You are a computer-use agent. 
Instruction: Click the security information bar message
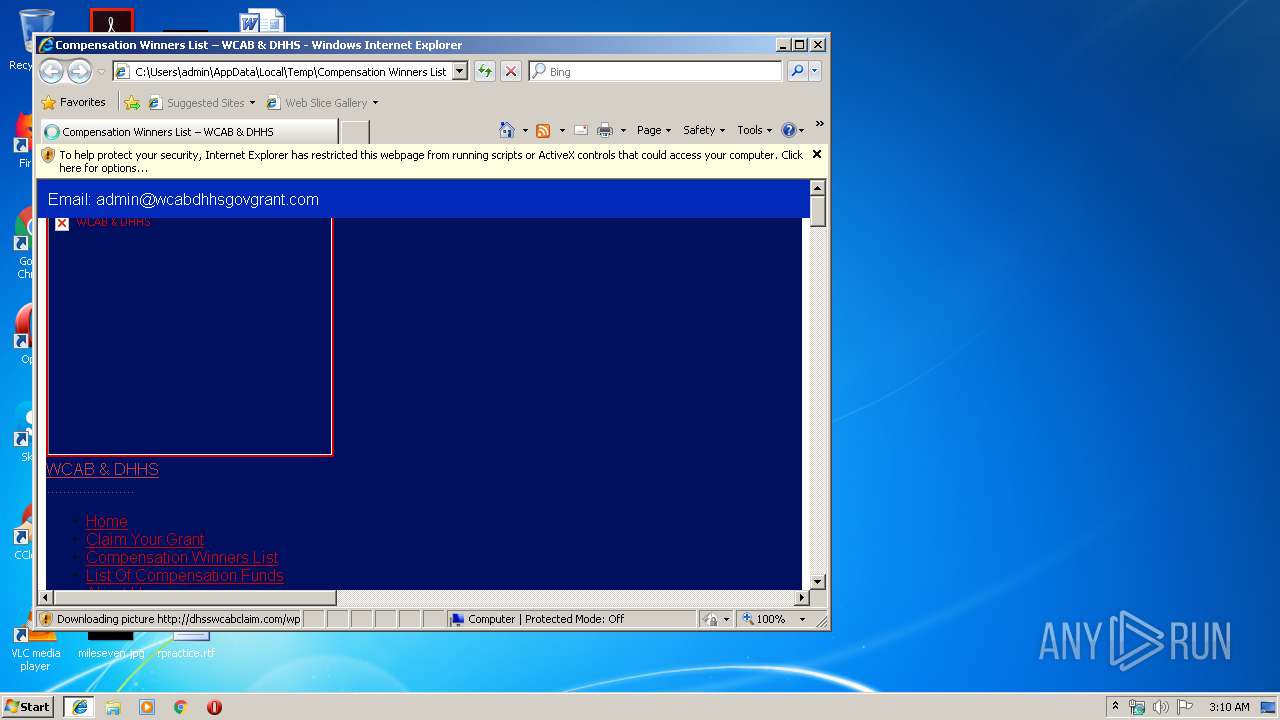coord(431,161)
